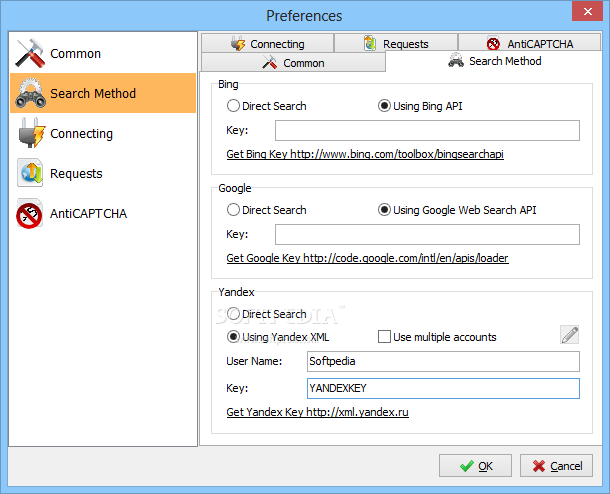Select the Search Method tab
Image resolution: width=610 pixels, height=494 pixels.
tap(494, 61)
